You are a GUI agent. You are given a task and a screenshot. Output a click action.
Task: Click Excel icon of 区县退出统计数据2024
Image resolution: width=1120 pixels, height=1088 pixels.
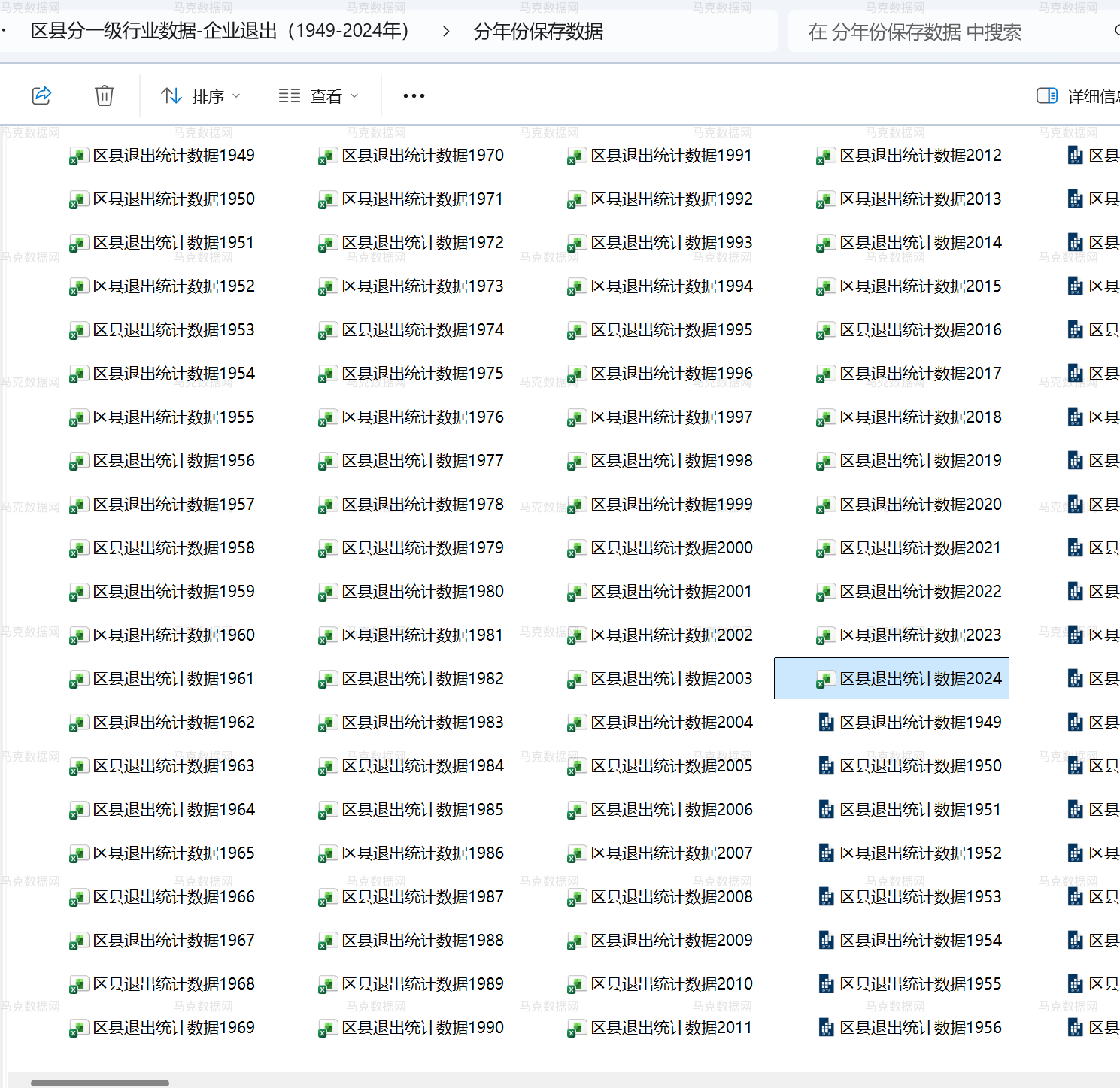pos(826,680)
